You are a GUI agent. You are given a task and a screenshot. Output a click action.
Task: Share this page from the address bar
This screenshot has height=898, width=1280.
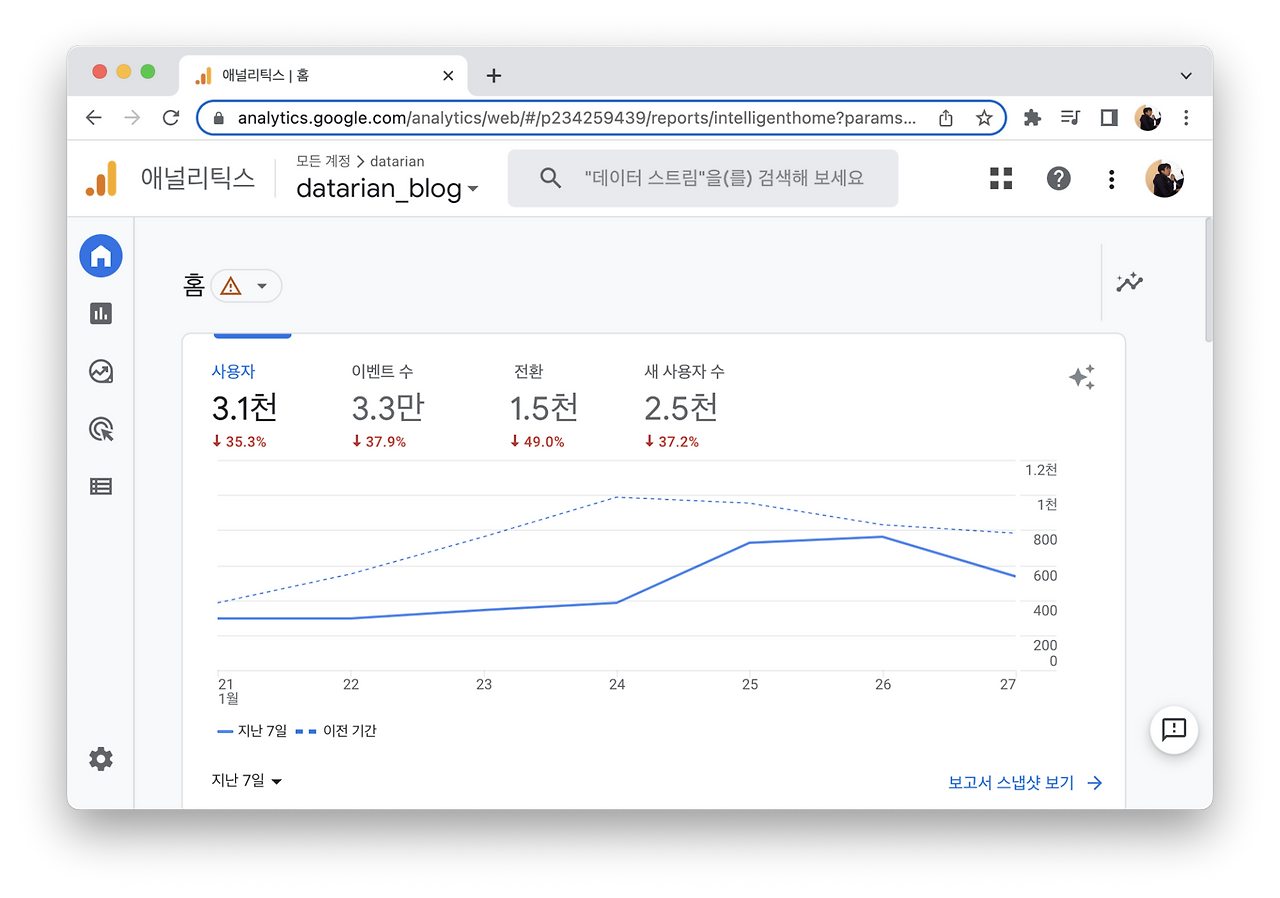(946, 118)
